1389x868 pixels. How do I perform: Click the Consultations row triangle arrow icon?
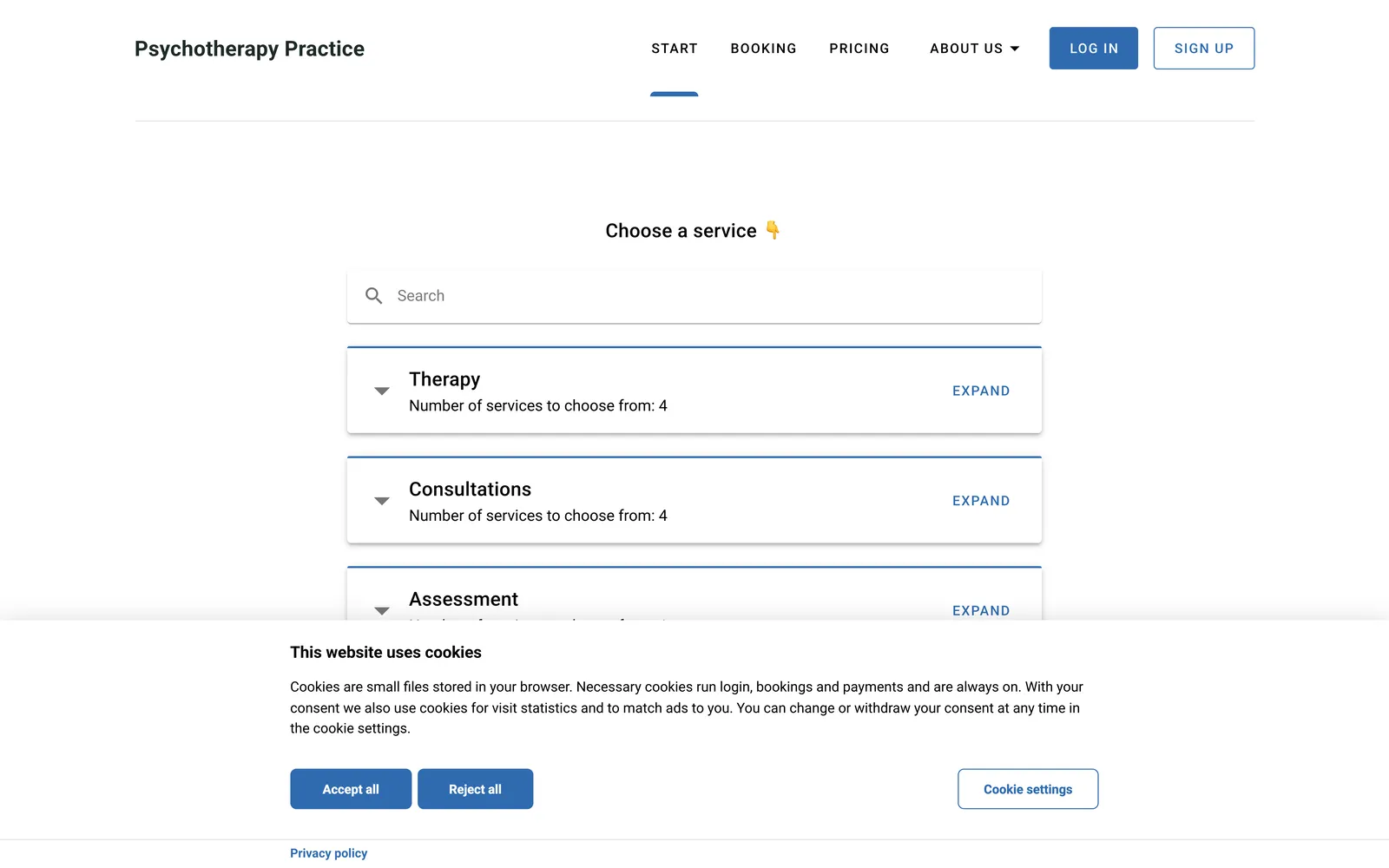click(382, 501)
